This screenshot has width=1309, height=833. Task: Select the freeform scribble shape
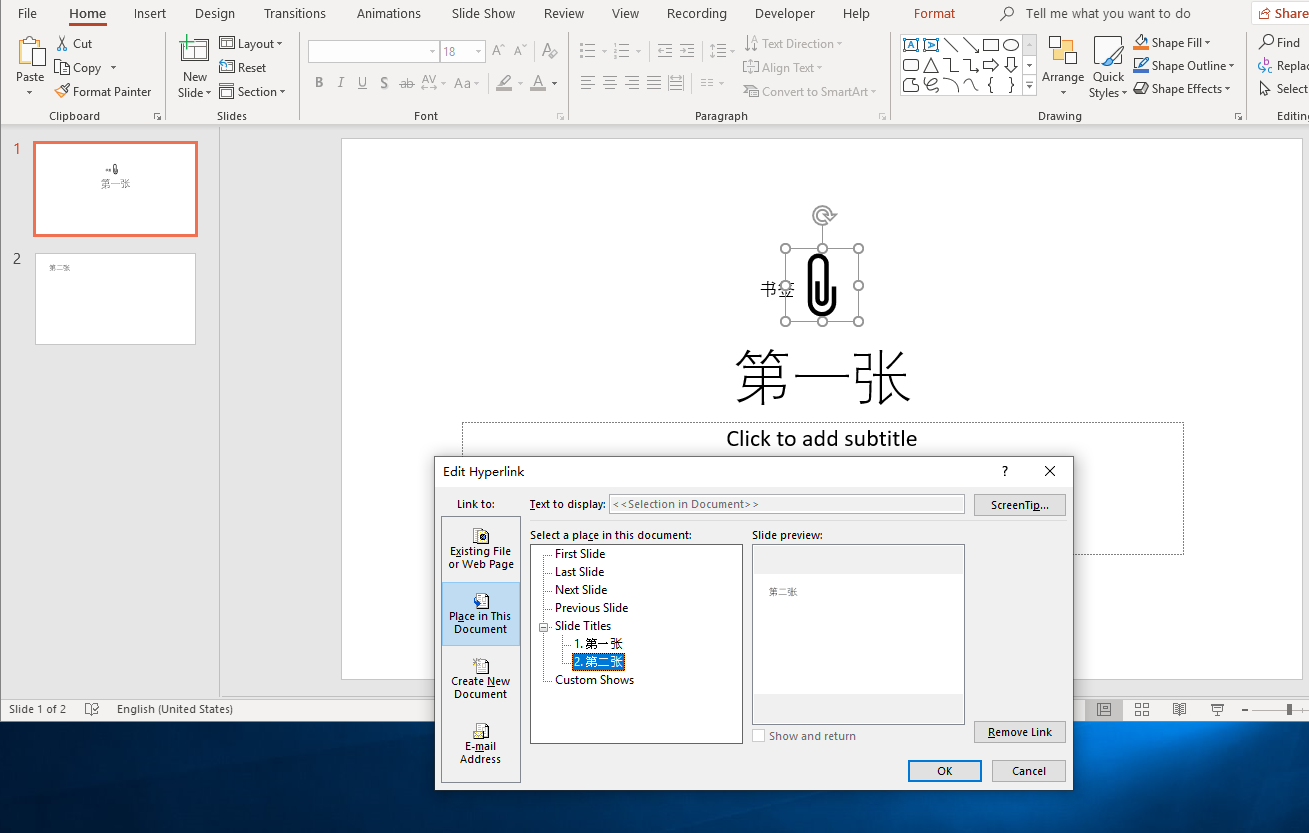931,85
